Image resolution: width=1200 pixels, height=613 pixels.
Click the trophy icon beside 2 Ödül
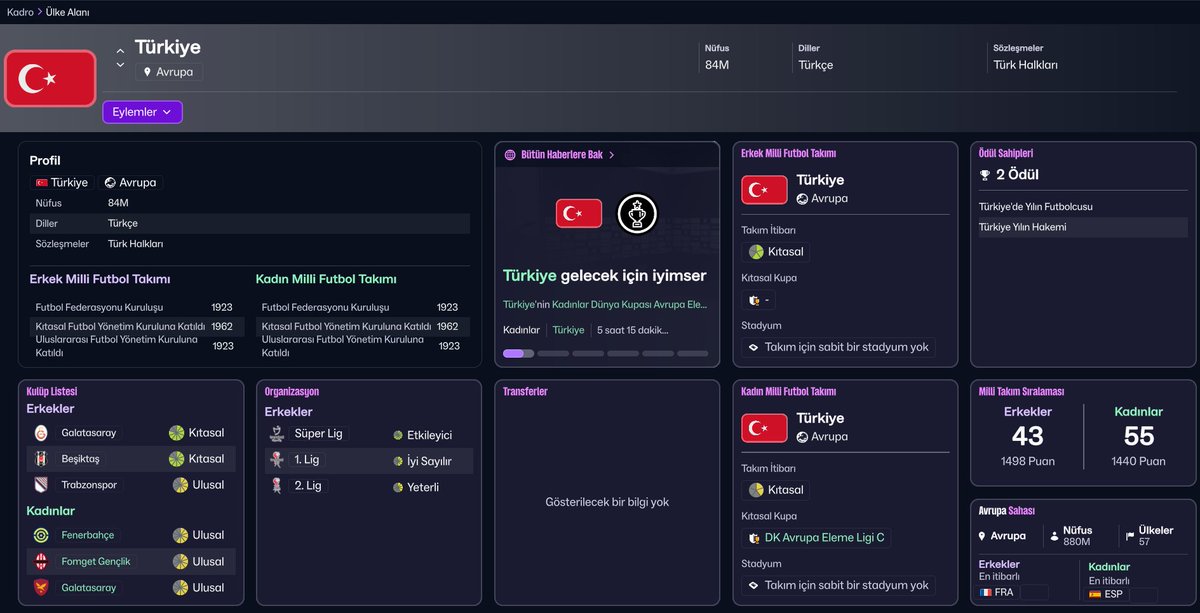985,175
